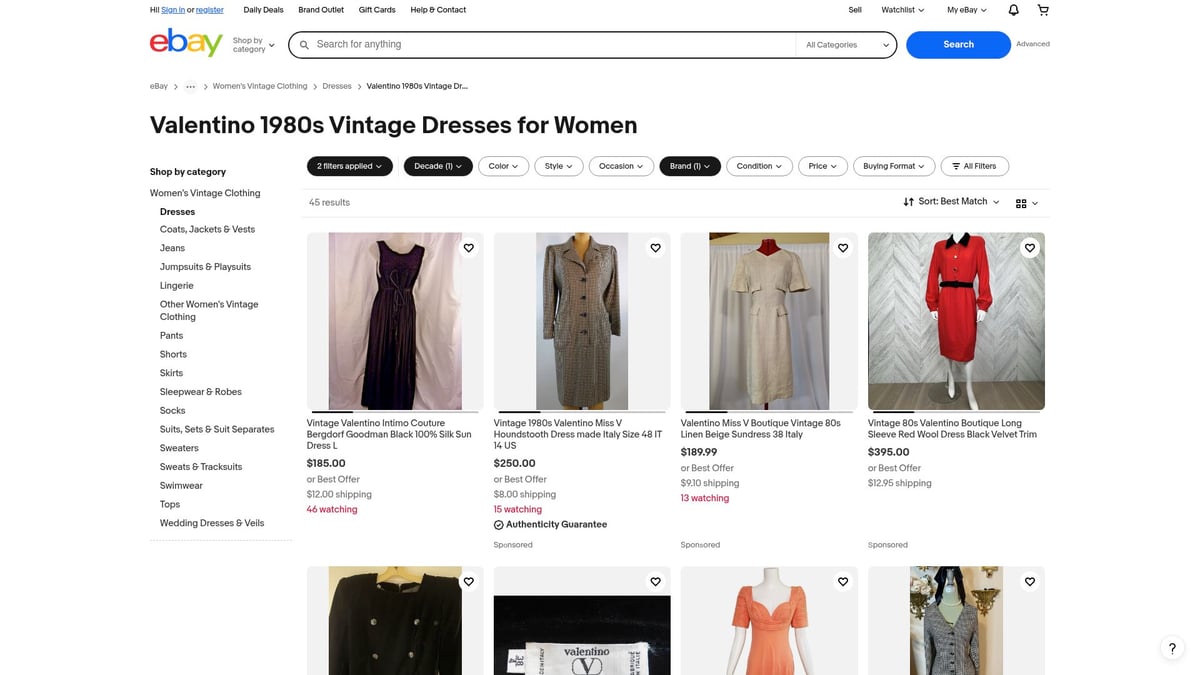This screenshot has height=675, width=1200.
Task: Watch the Valentino Intimo Couture silk dress
Action: [468, 248]
